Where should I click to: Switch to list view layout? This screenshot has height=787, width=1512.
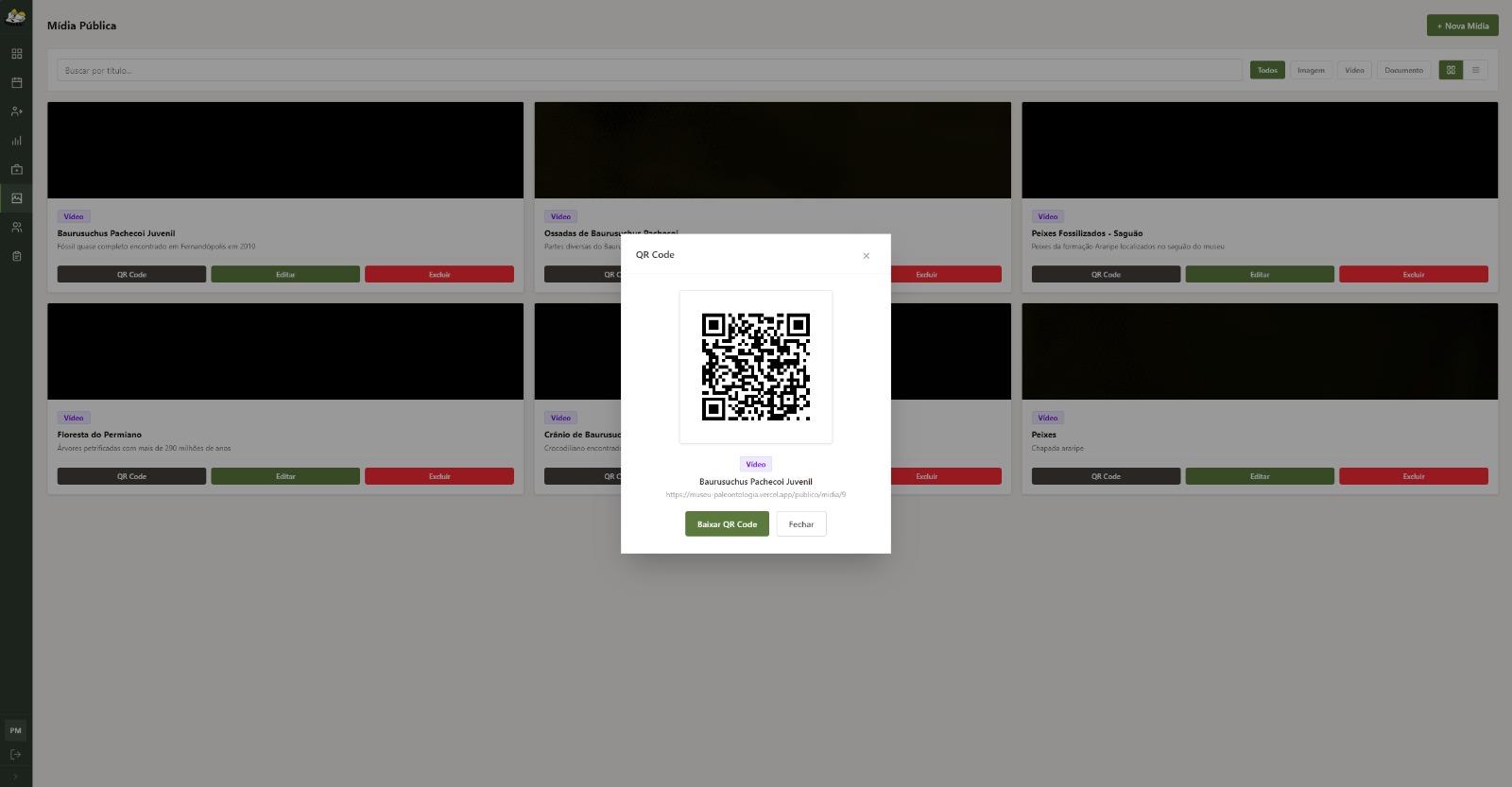point(1475,70)
